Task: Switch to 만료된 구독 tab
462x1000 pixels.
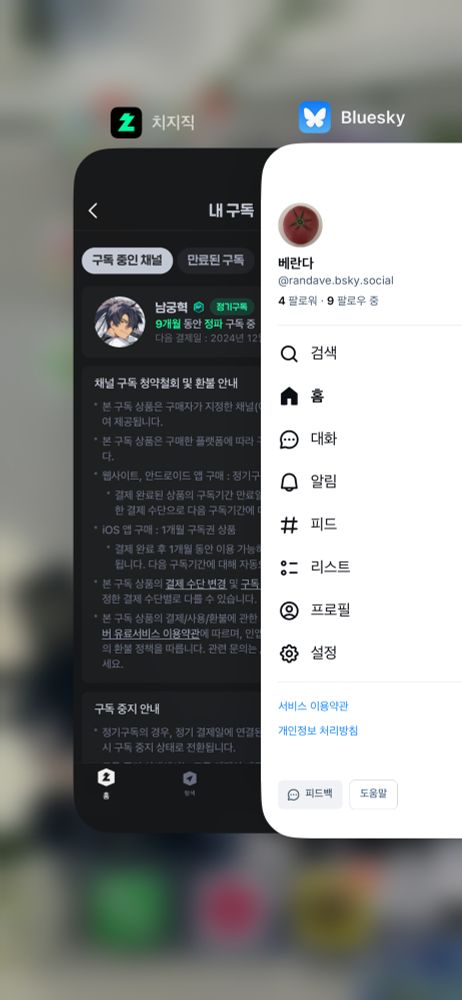Action: point(215,260)
